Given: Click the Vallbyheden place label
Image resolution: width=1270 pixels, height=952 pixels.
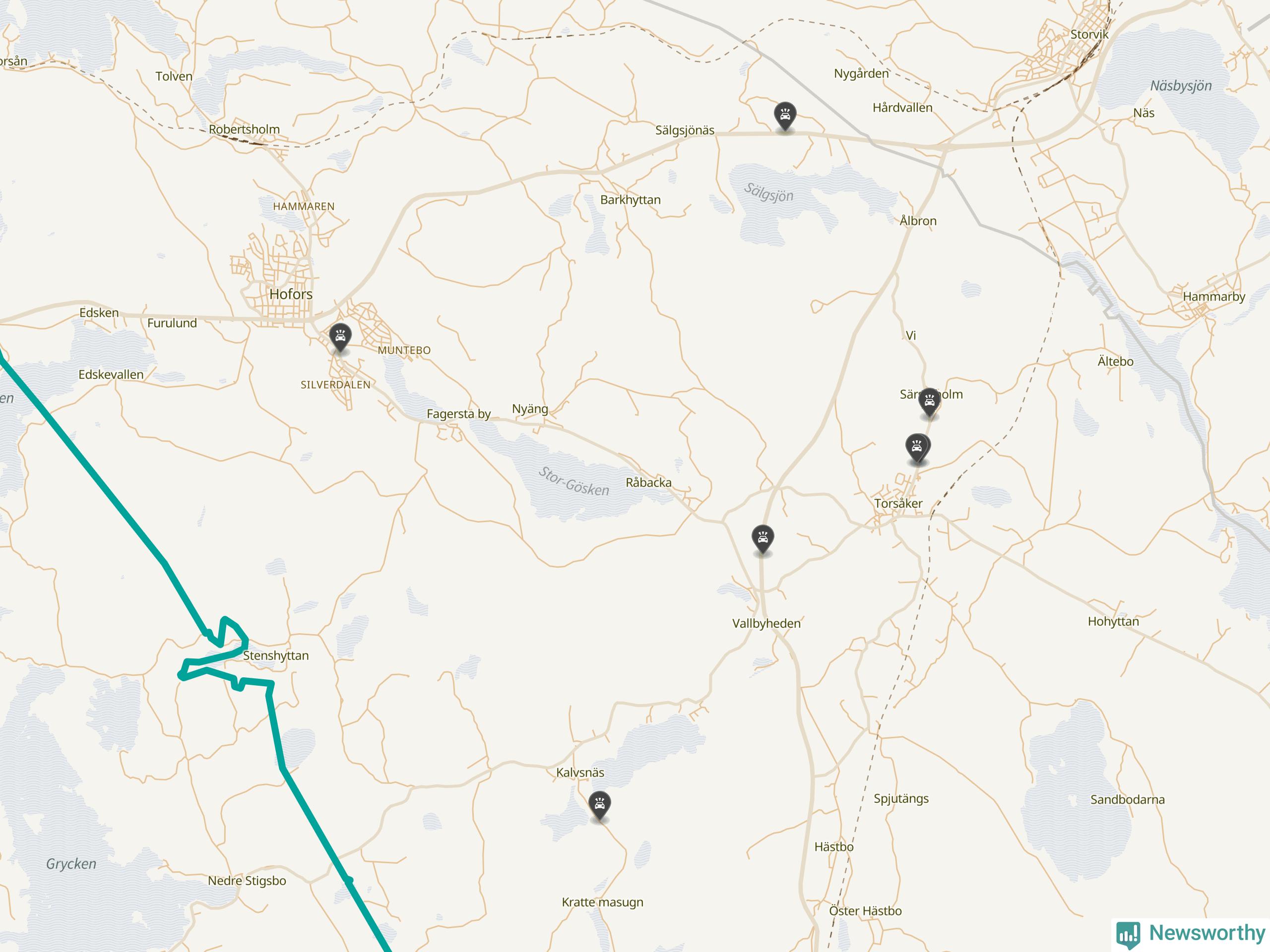Looking at the screenshot, I should [x=766, y=623].
